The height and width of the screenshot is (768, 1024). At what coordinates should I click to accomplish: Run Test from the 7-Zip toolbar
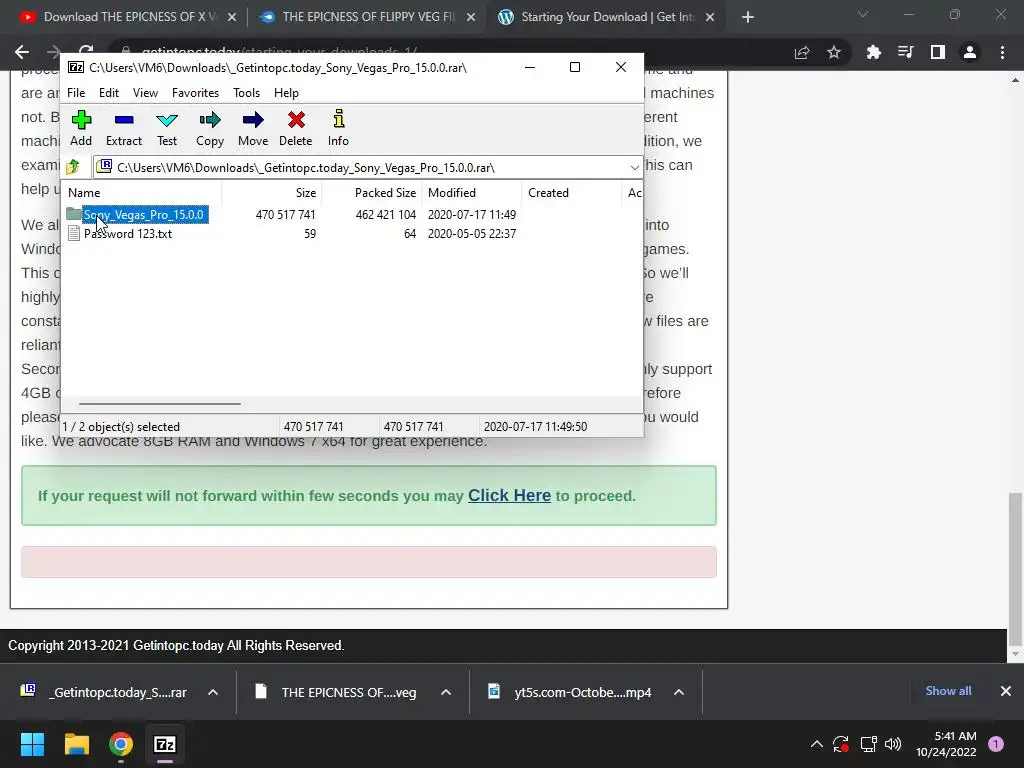pyautogui.click(x=167, y=128)
